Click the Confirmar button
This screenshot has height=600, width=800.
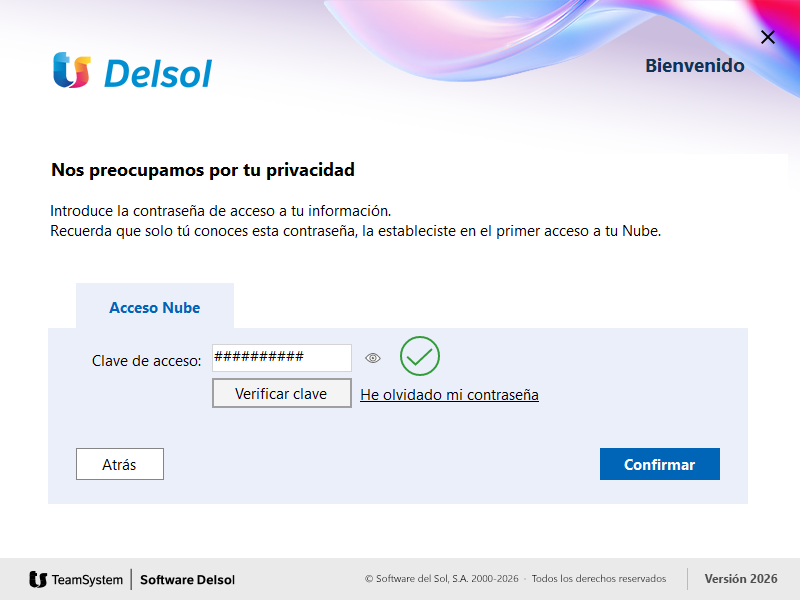tap(660, 464)
